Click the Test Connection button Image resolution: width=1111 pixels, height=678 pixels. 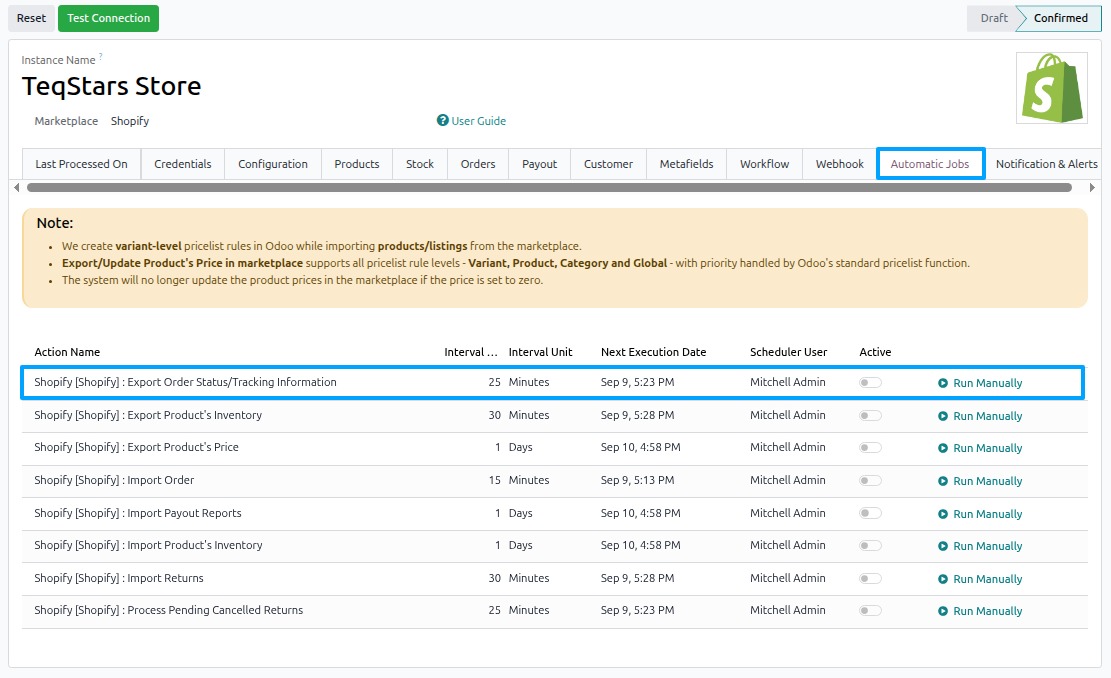[x=108, y=18]
